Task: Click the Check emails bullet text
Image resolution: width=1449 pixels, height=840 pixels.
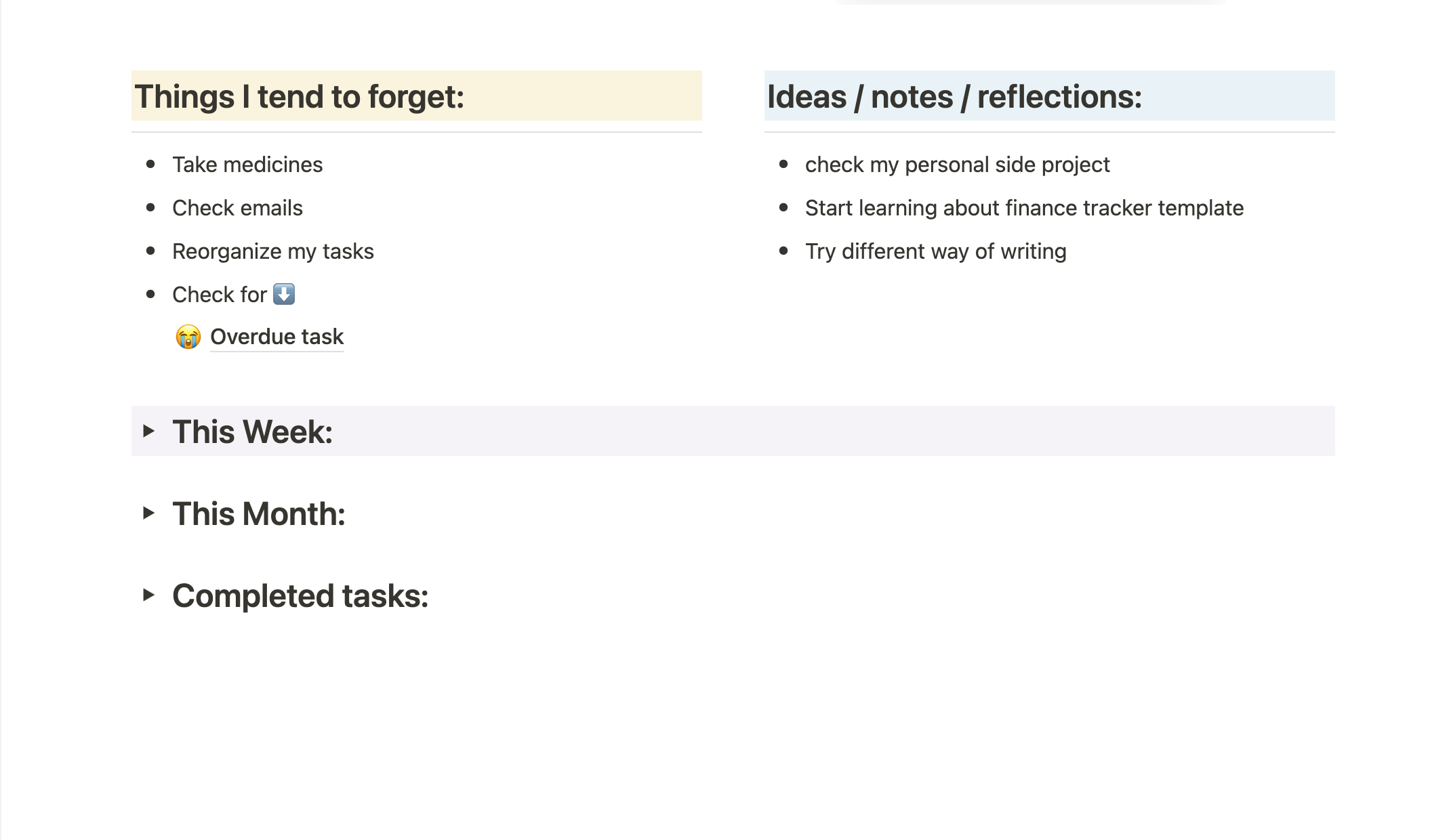Action: (x=237, y=208)
